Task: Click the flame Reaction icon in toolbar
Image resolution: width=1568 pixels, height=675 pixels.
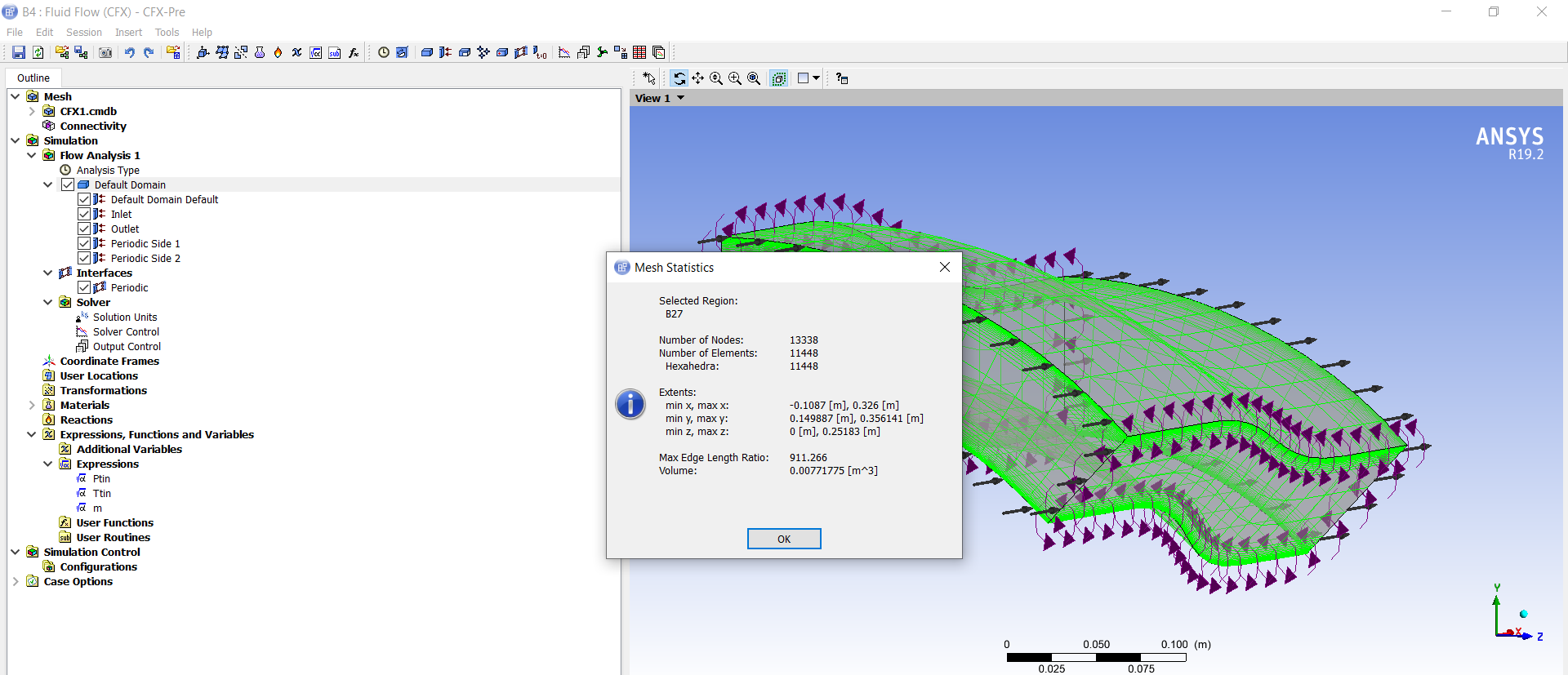Action: 278,52
